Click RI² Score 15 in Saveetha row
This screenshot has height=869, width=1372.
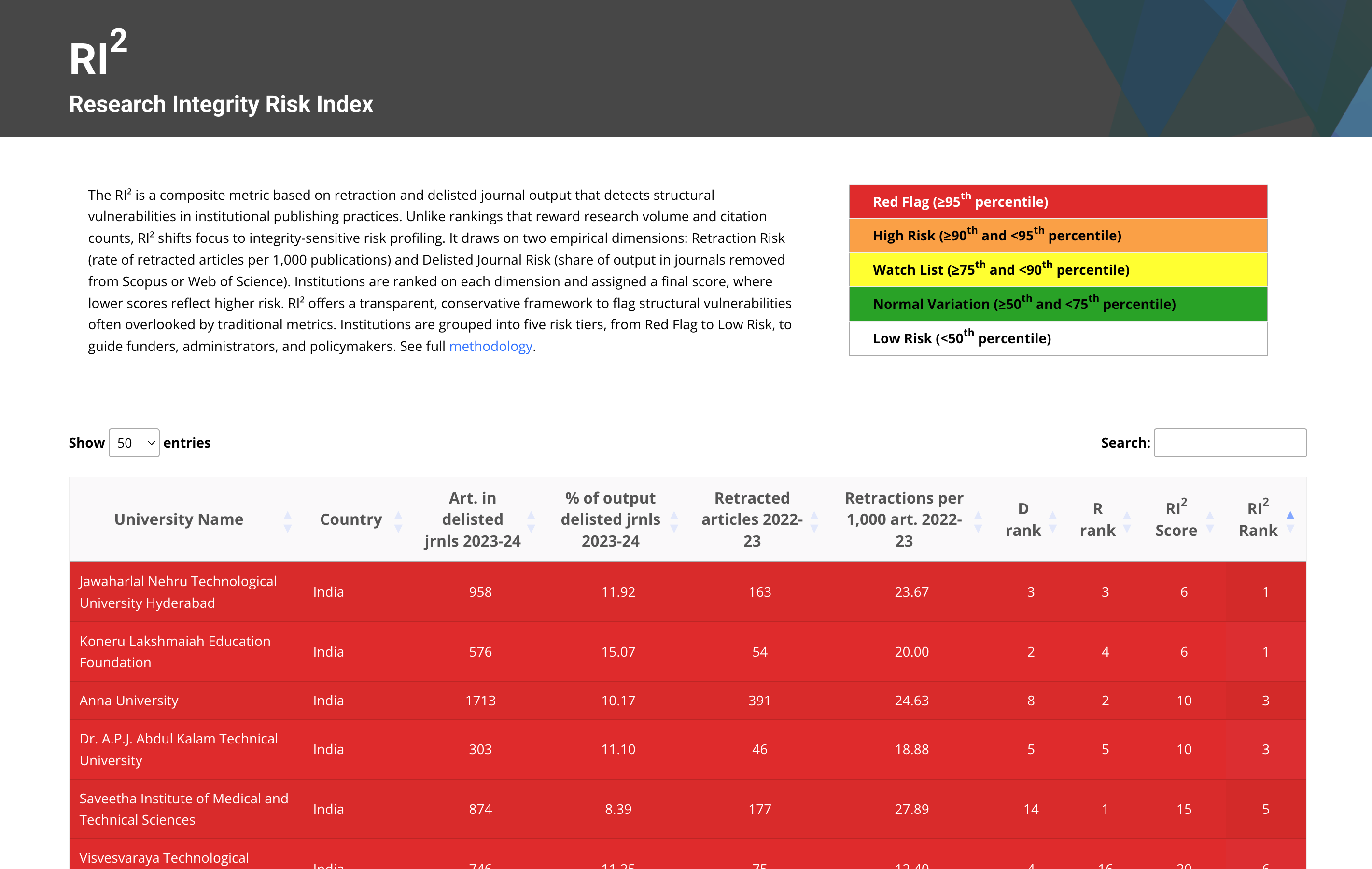[1184, 809]
